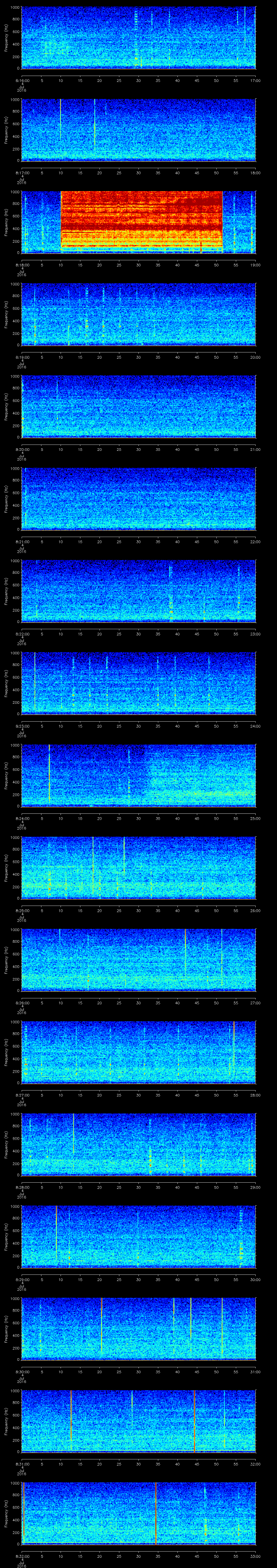
Task: Click the 26:00 end time label
Action: [x=255, y=910]
